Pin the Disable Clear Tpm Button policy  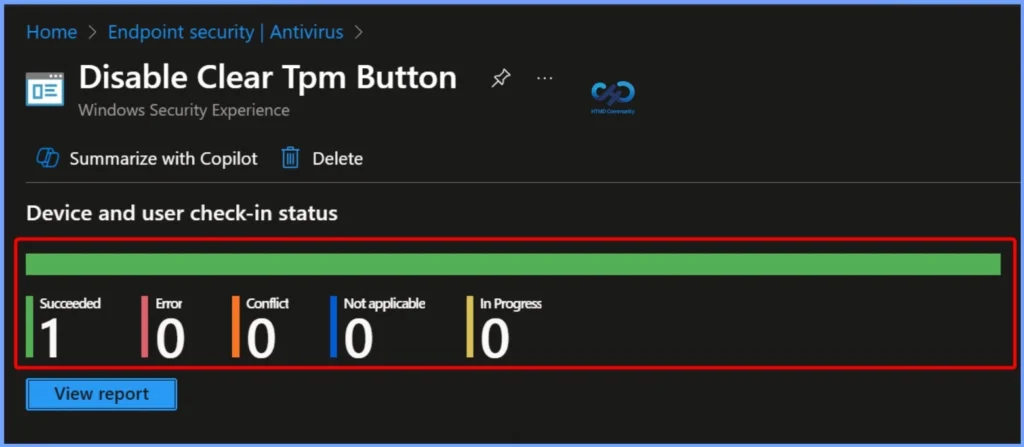[500, 78]
